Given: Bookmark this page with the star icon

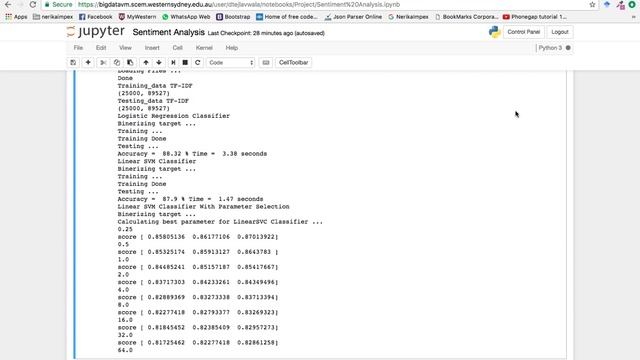Looking at the screenshot, I should point(592,4).
